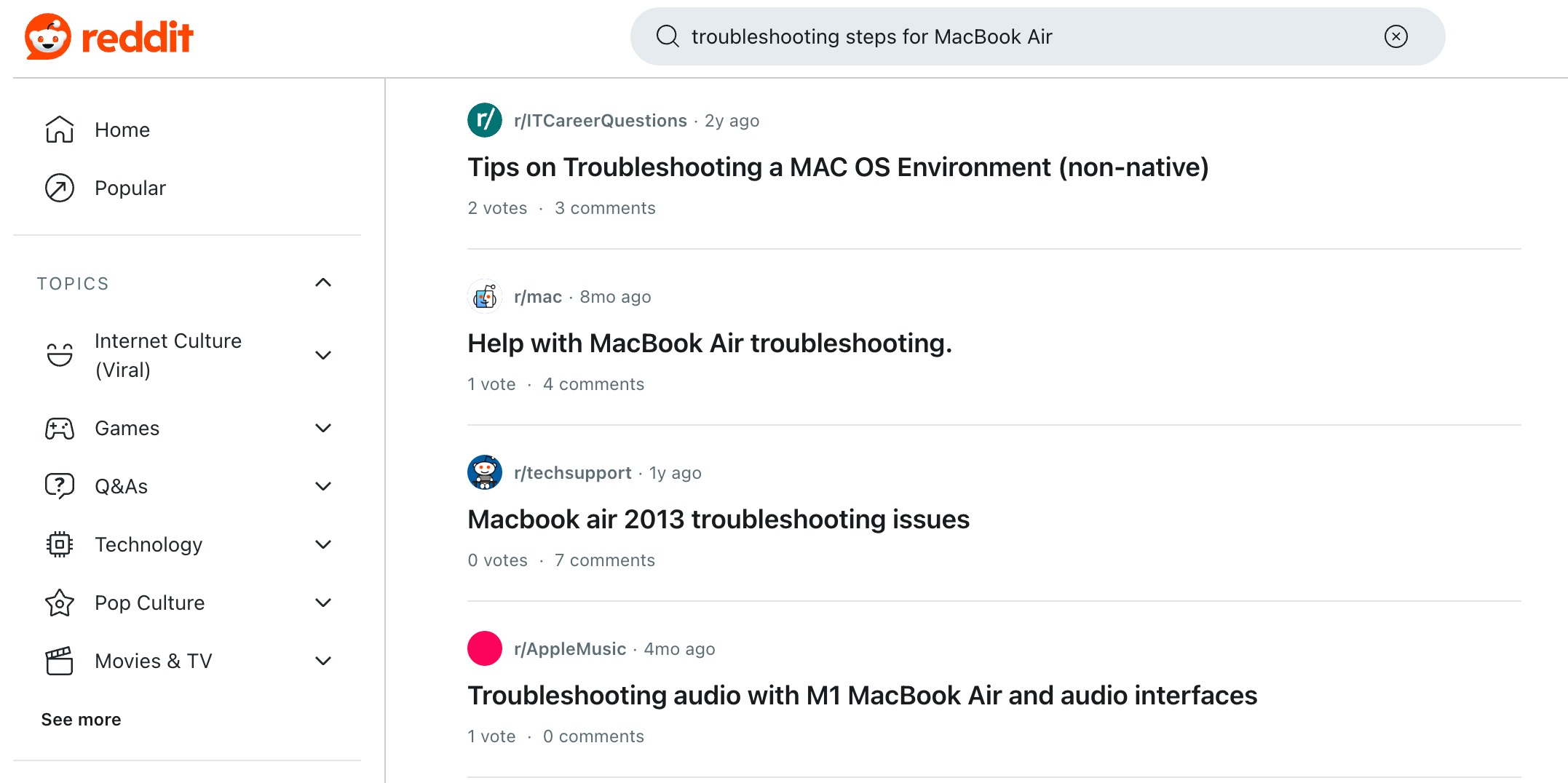Open post Tips on Troubleshooting a MAC OS Environment
Screen dimensions: 1568x783
(838, 167)
